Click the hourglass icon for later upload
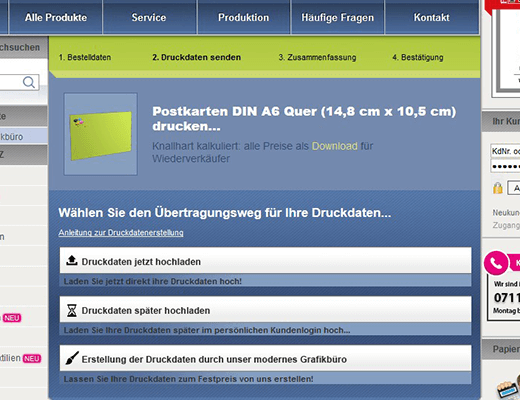520x400 pixels. pyautogui.click(x=72, y=310)
